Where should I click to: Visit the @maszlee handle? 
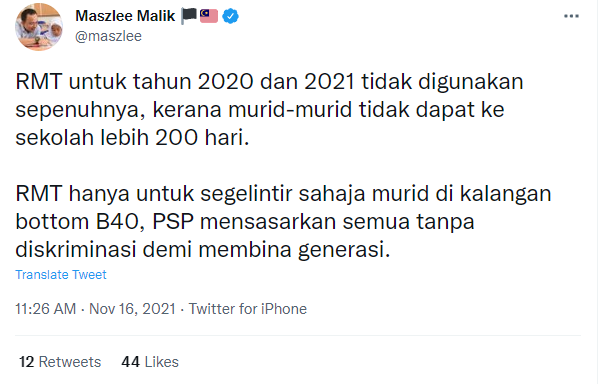(108, 36)
